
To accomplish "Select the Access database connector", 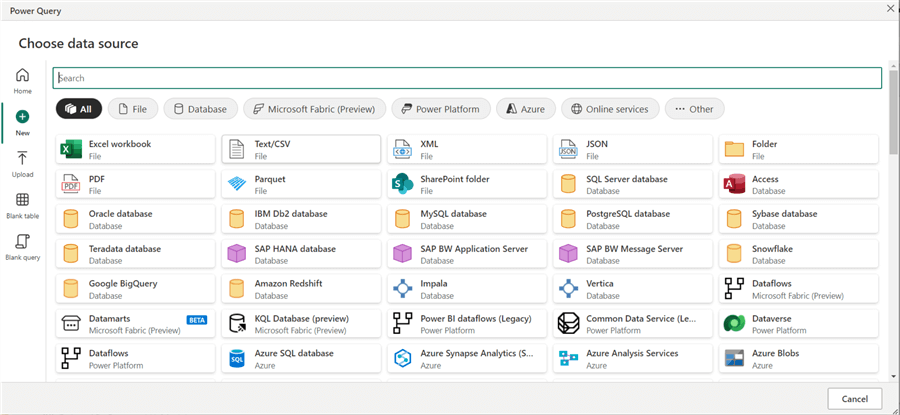I will (798, 184).
